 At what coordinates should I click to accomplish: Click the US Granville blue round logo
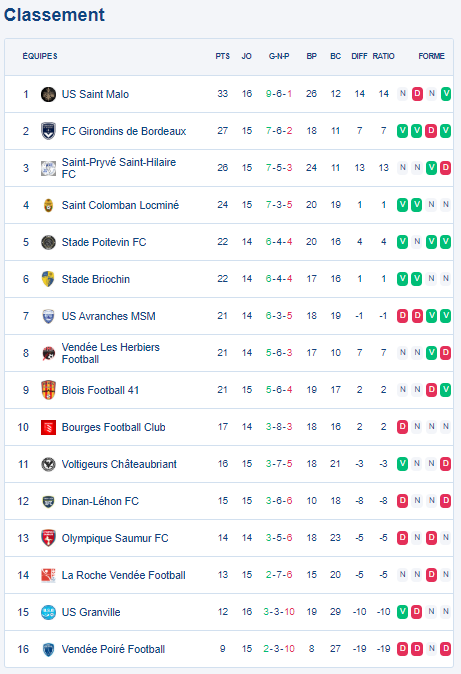tap(48, 612)
